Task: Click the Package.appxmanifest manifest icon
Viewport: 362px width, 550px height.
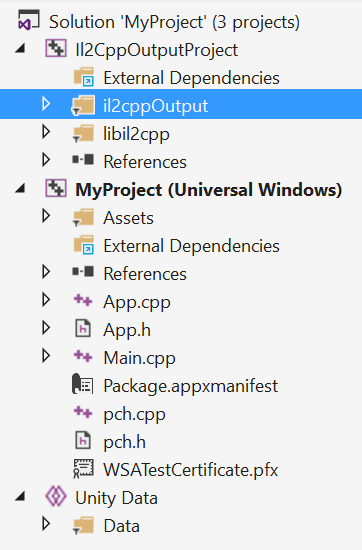Action: [x=83, y=385]
